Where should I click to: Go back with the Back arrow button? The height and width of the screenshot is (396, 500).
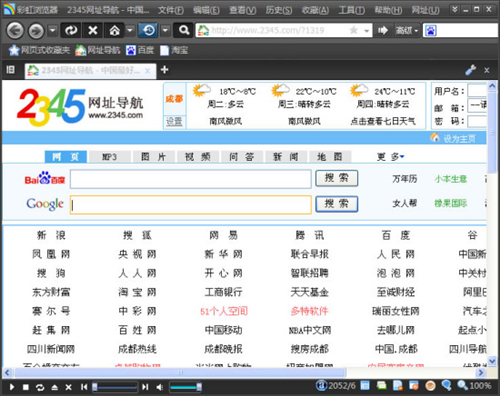tap(15, 31)
